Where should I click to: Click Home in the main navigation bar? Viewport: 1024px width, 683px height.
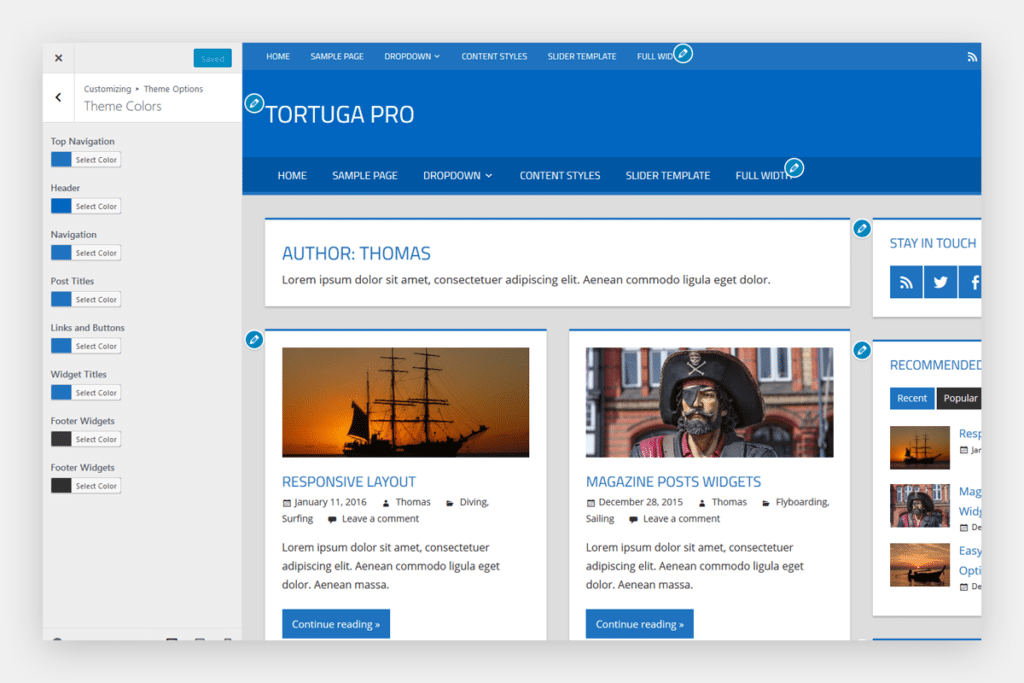click(292, 176)
